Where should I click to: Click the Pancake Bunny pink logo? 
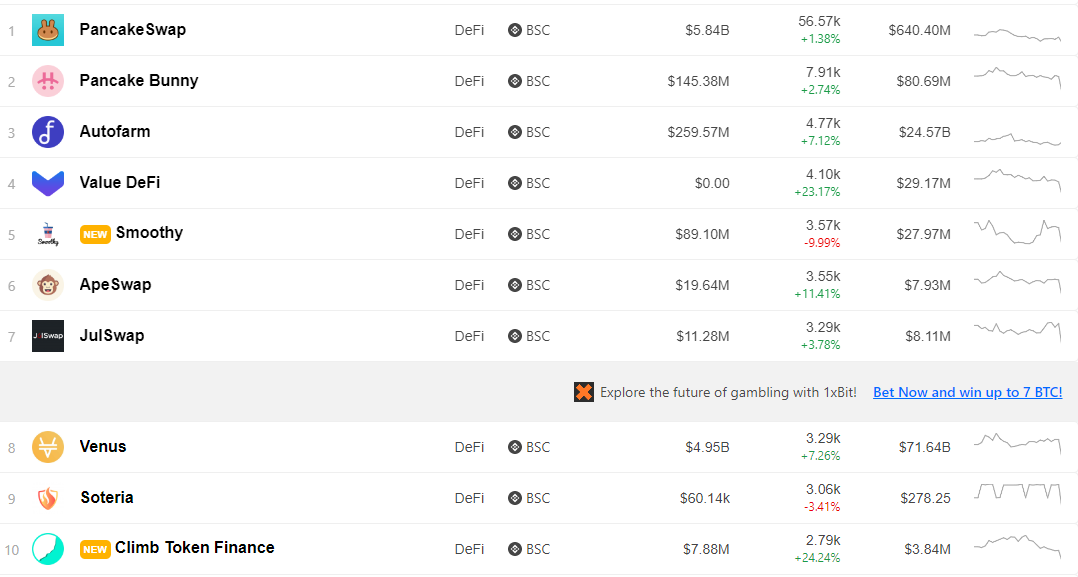(47, 81)
